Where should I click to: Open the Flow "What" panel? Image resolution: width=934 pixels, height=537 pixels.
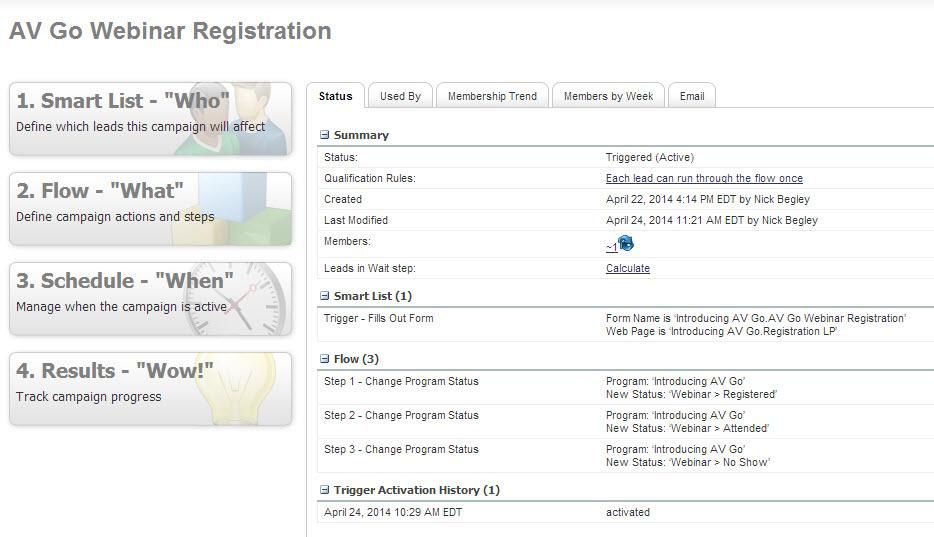point(151,209)
